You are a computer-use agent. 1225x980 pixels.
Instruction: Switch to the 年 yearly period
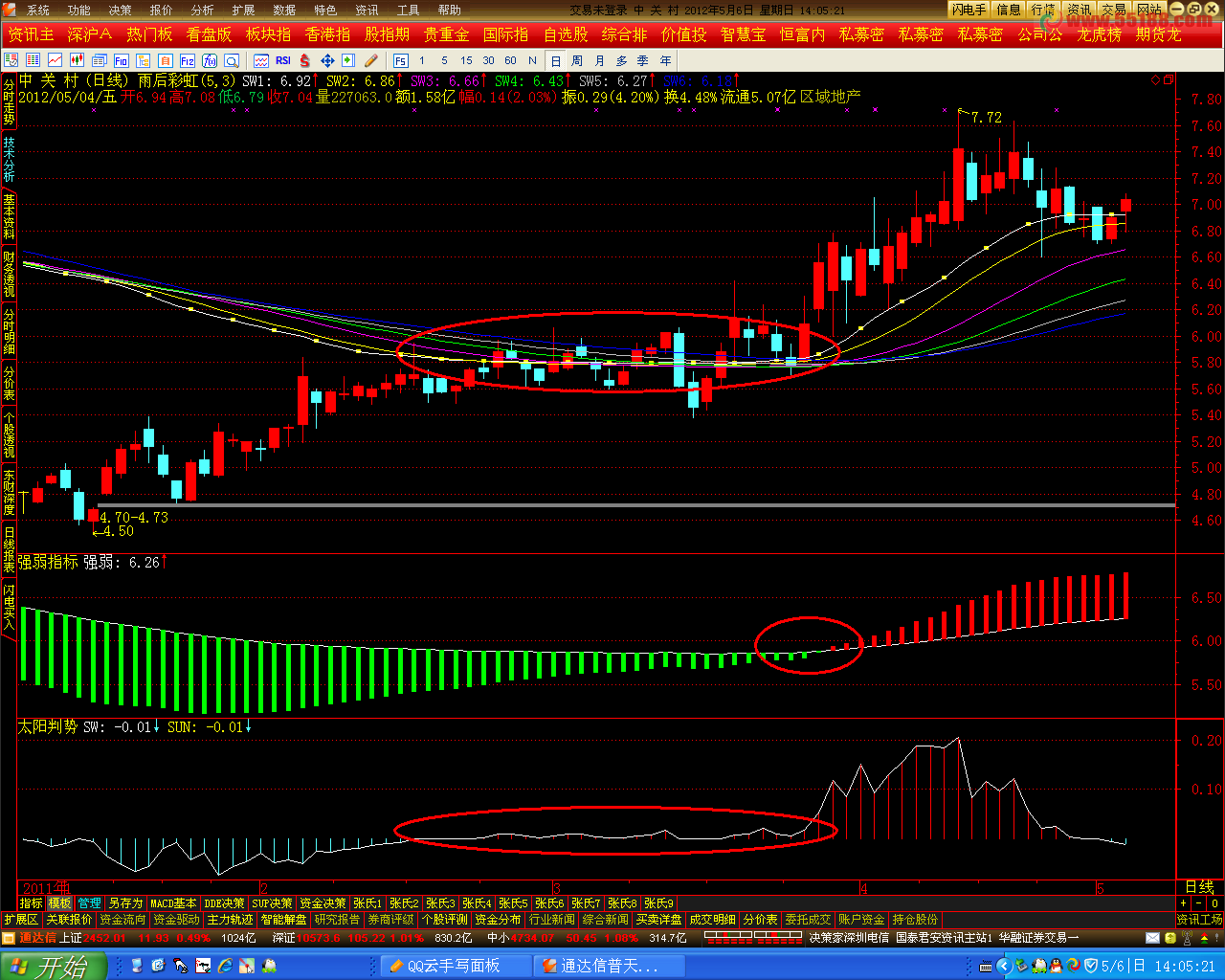(x=665, y=60)
